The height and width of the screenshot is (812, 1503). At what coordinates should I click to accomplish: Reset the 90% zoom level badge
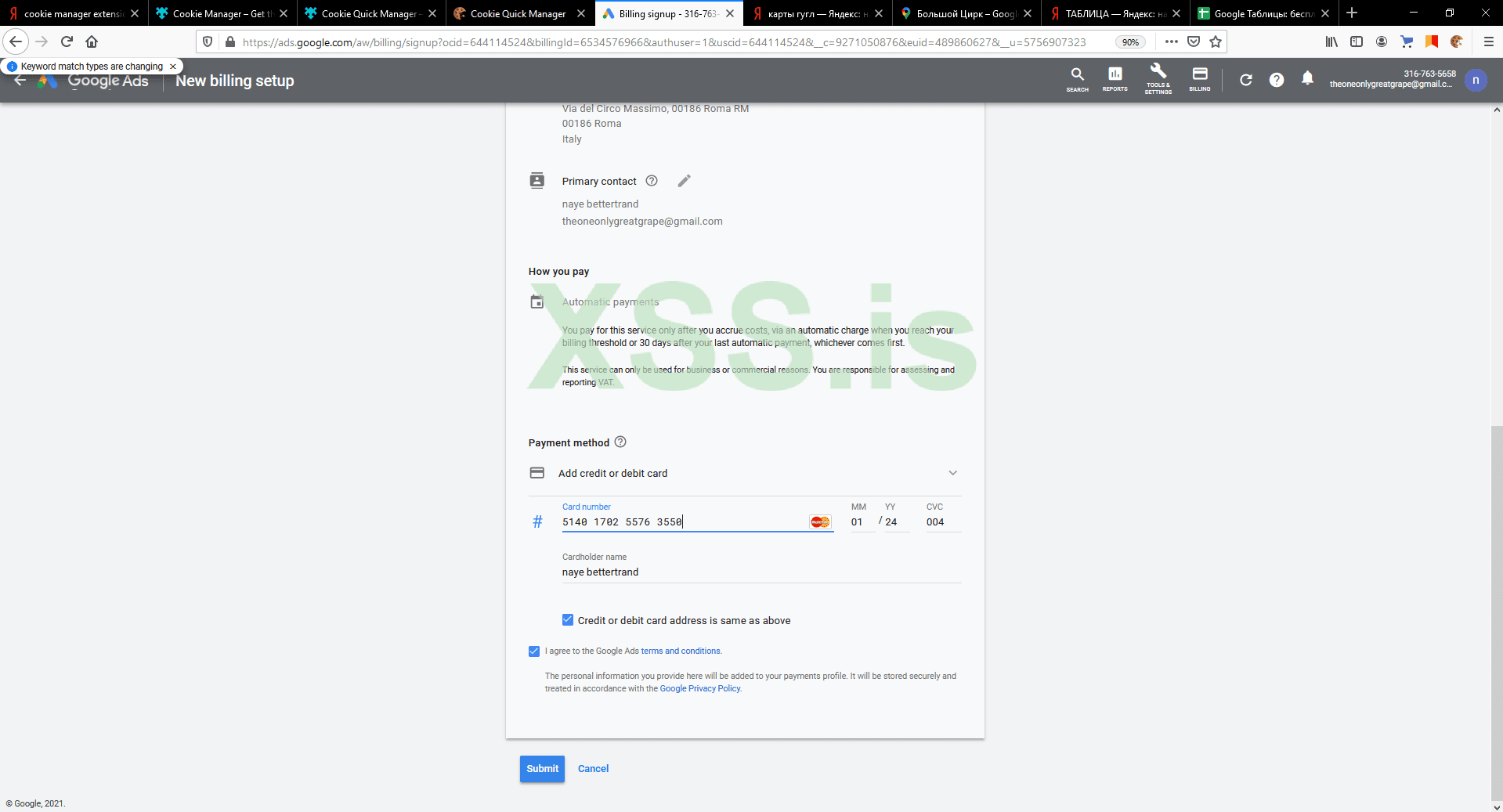pyautogui.click(x=1130, y=42)
